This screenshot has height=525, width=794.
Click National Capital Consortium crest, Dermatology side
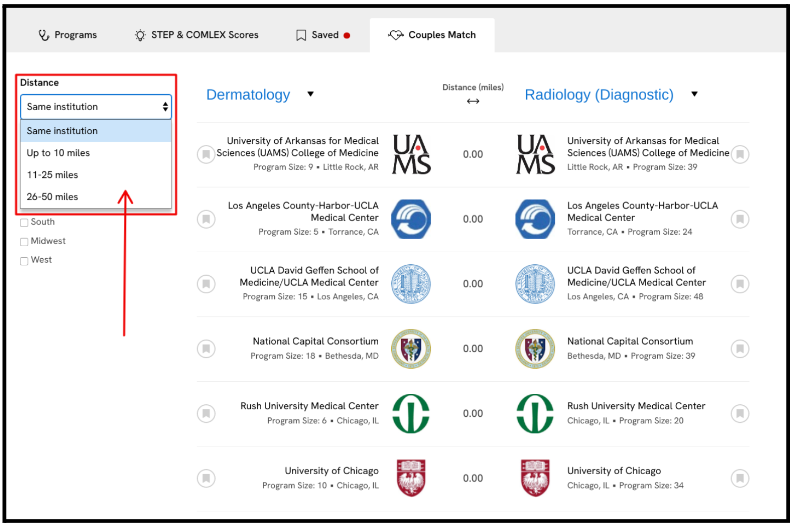click(x=411, y=348)
